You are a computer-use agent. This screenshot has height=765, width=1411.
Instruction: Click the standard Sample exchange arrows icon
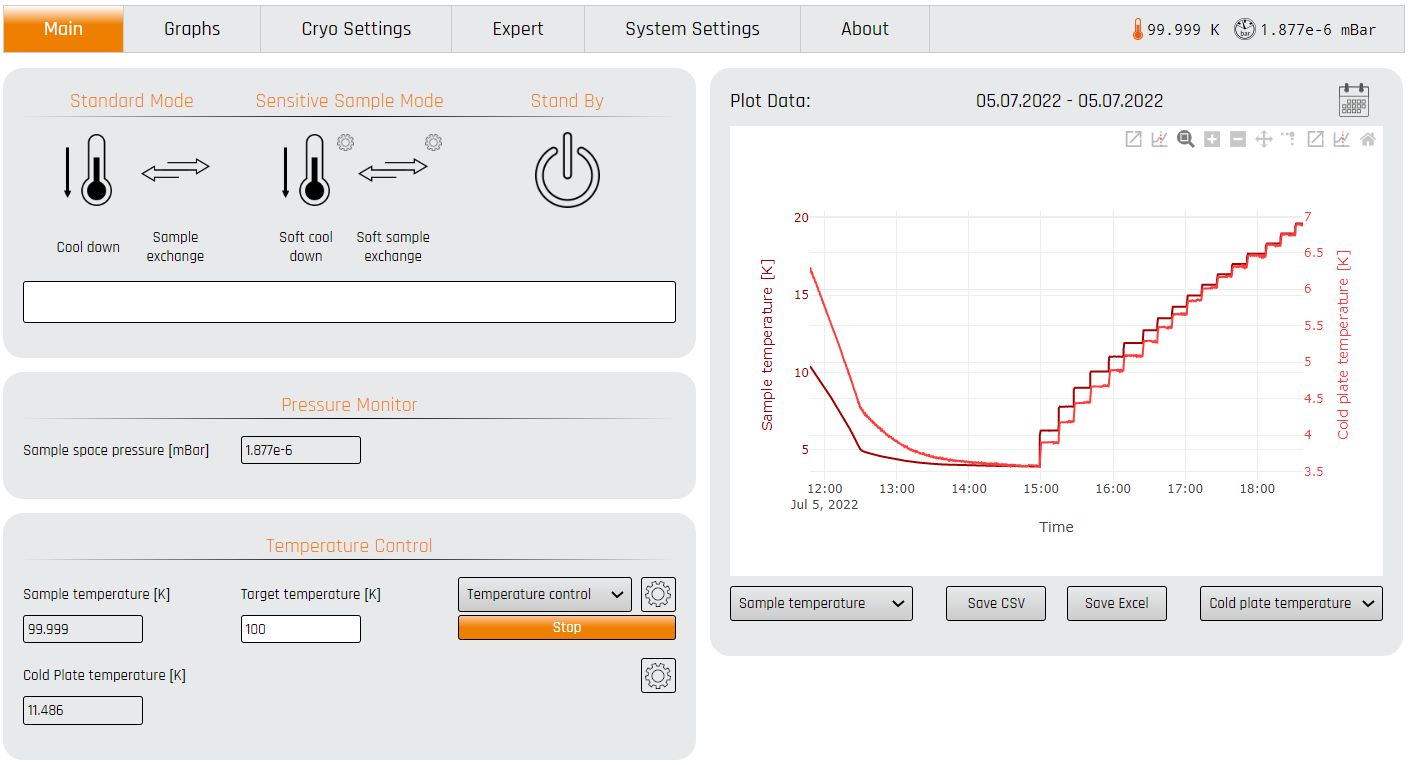tap(176, 171)
